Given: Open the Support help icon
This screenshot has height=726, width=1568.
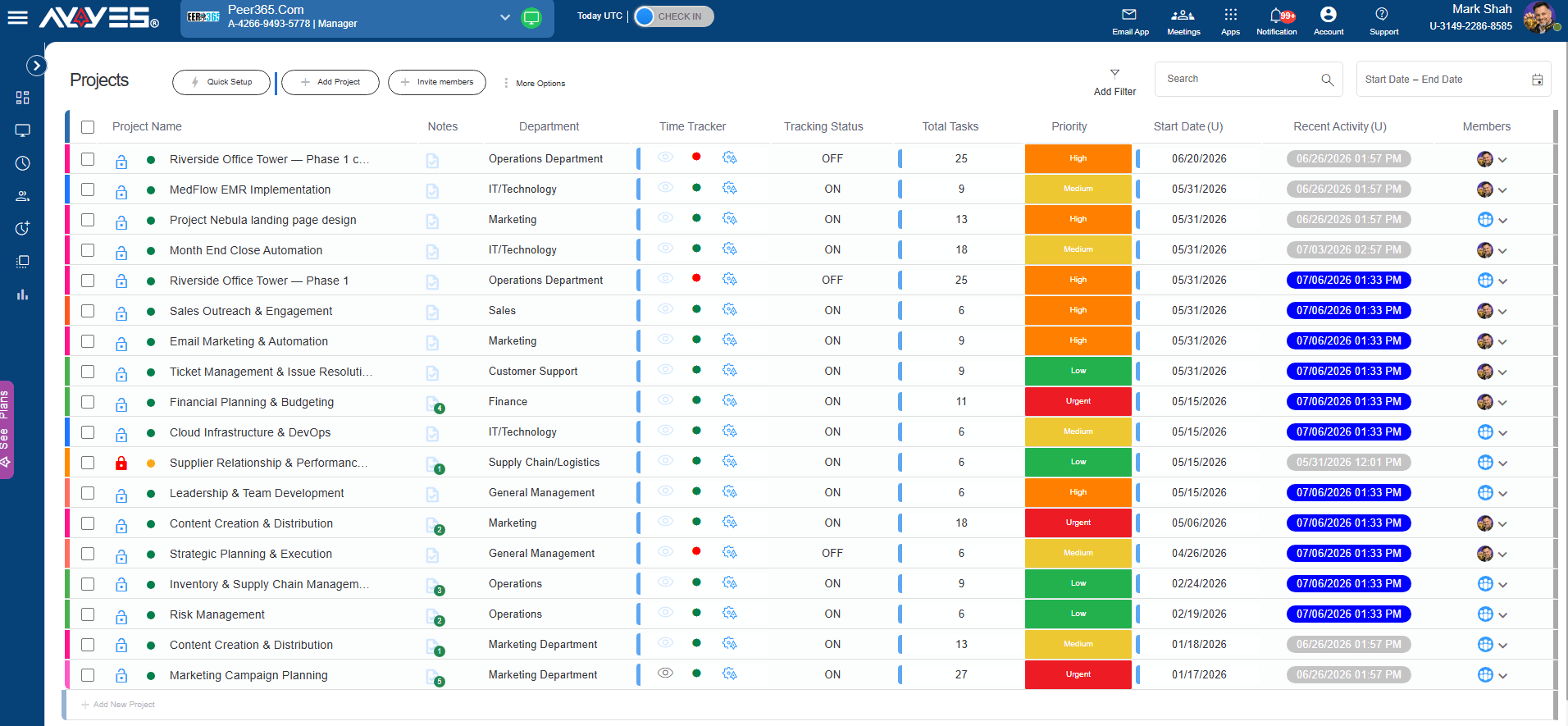Looking at the screenshot, I should [1381, 14].
